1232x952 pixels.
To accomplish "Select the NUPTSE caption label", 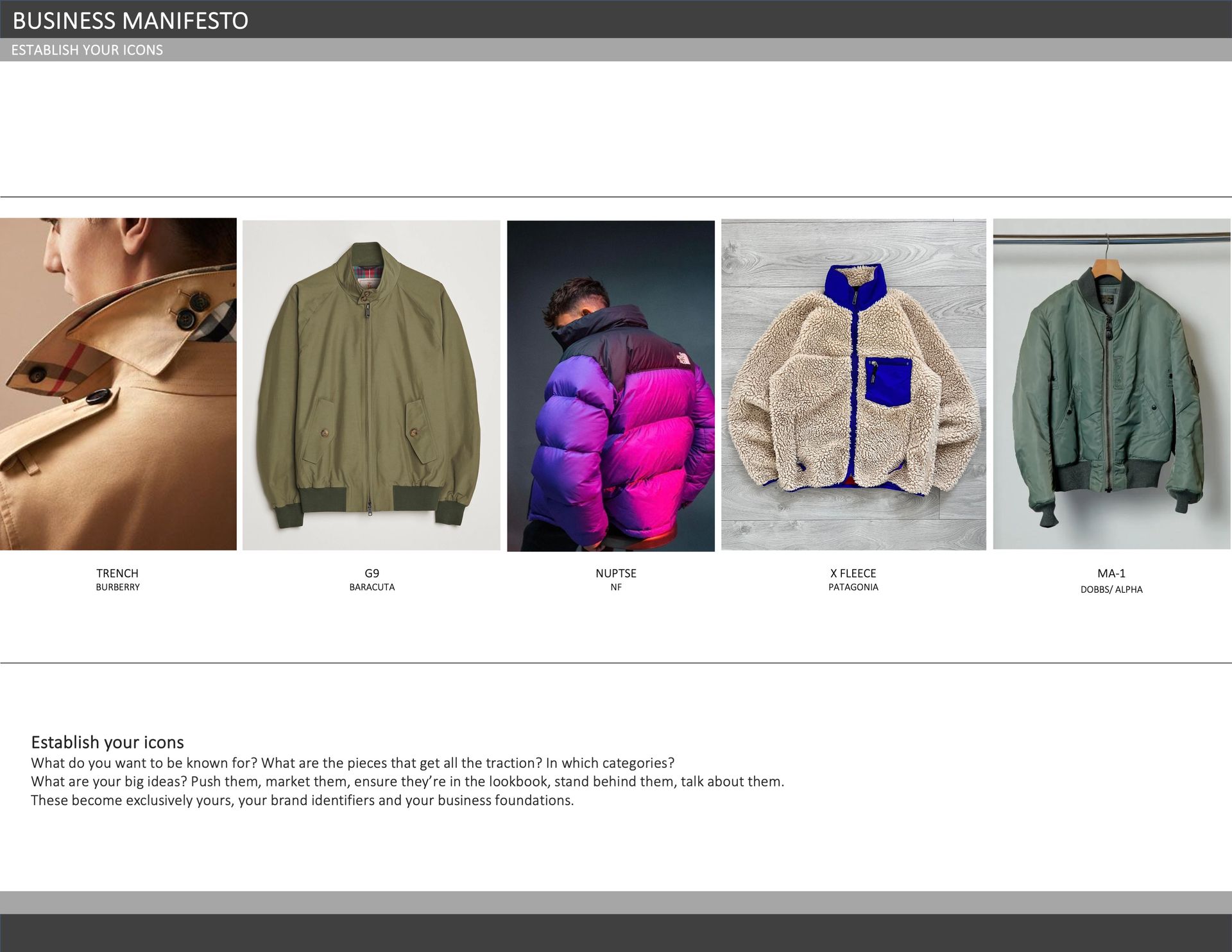I will point(616,574).
